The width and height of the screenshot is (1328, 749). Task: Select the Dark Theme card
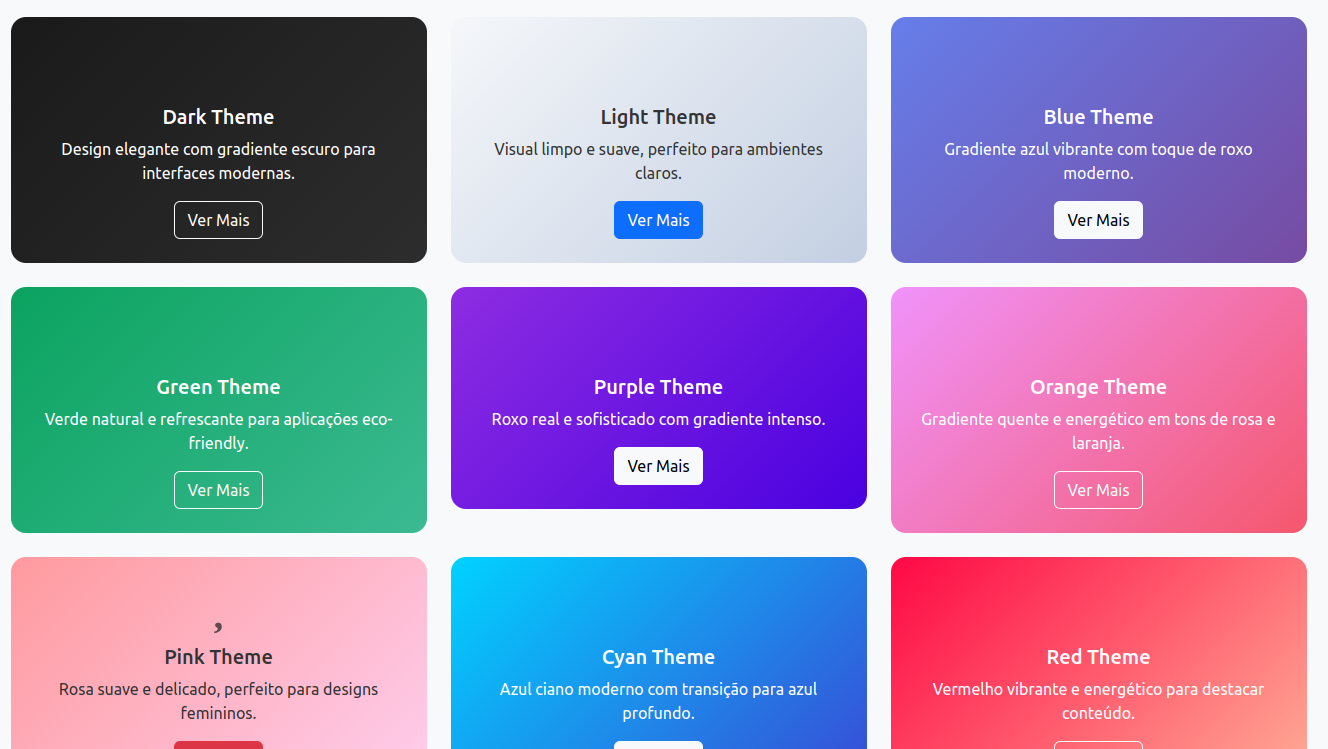218,60
